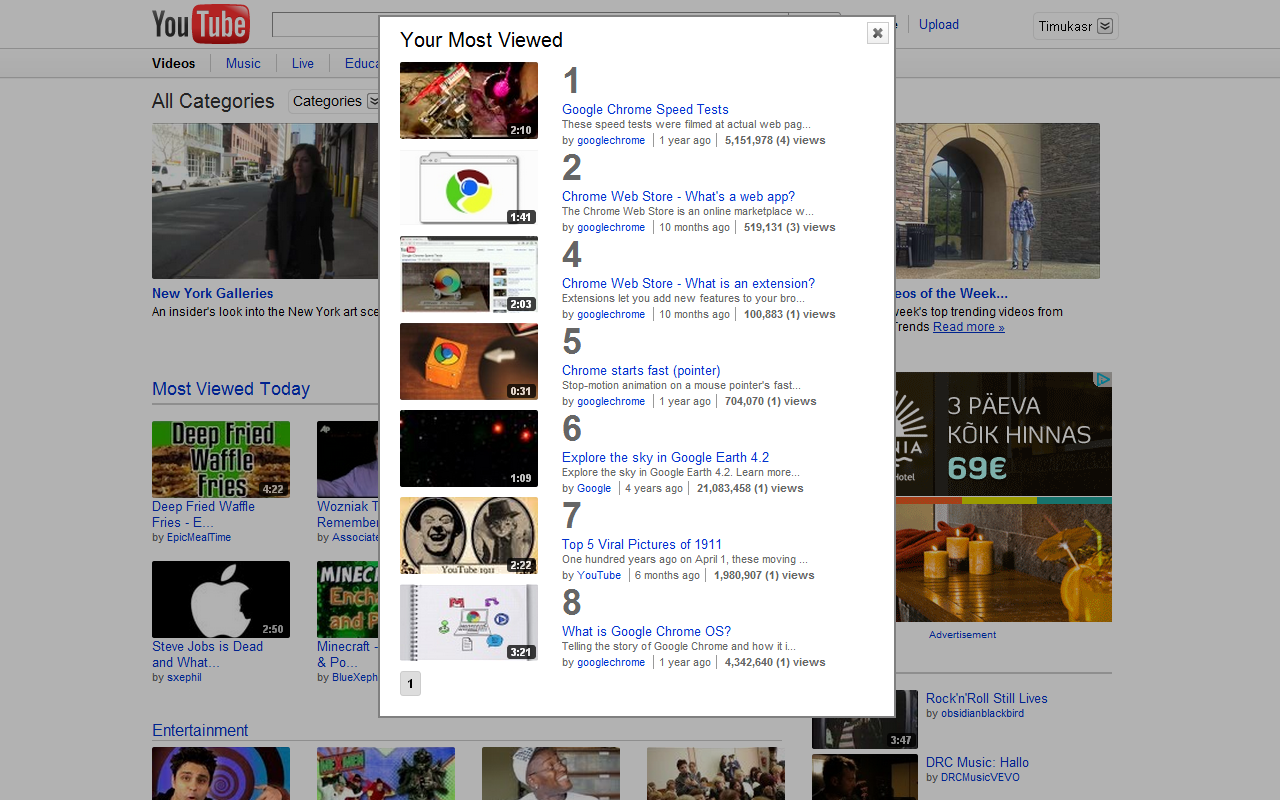Open Chrome Web Store - What is an extension?
Image resolution: width=1280 pixels, height=800 pixels.
coord(688,284)
